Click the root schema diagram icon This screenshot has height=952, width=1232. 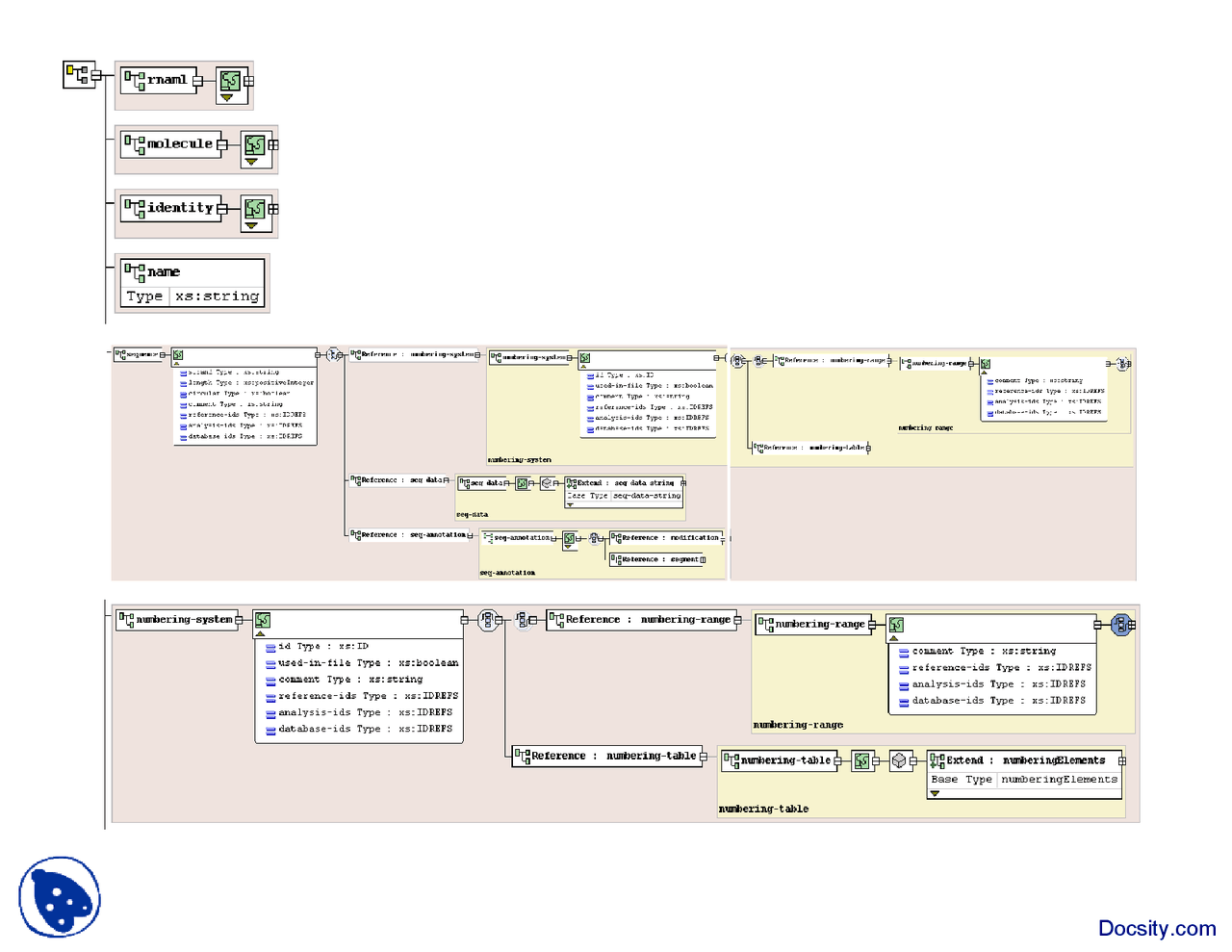click(x=76, y=73)
